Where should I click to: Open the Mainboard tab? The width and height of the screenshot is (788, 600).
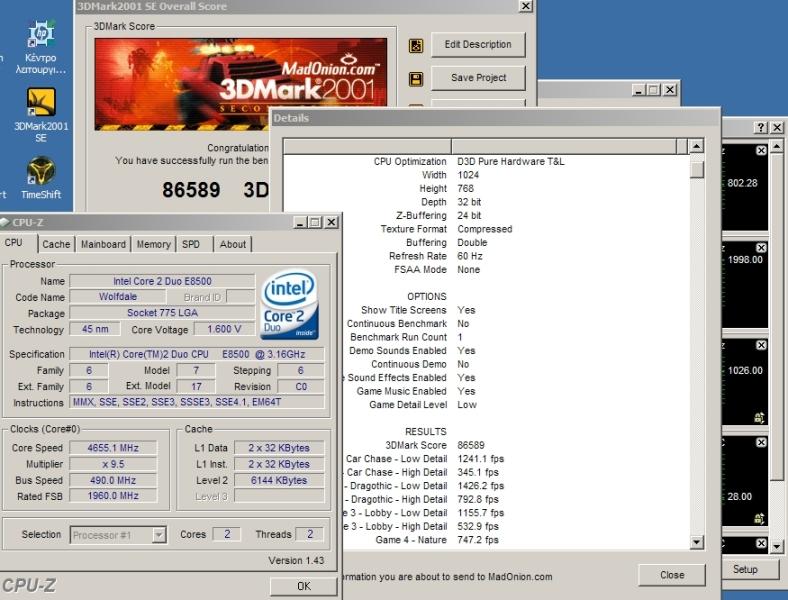[103, 244]
